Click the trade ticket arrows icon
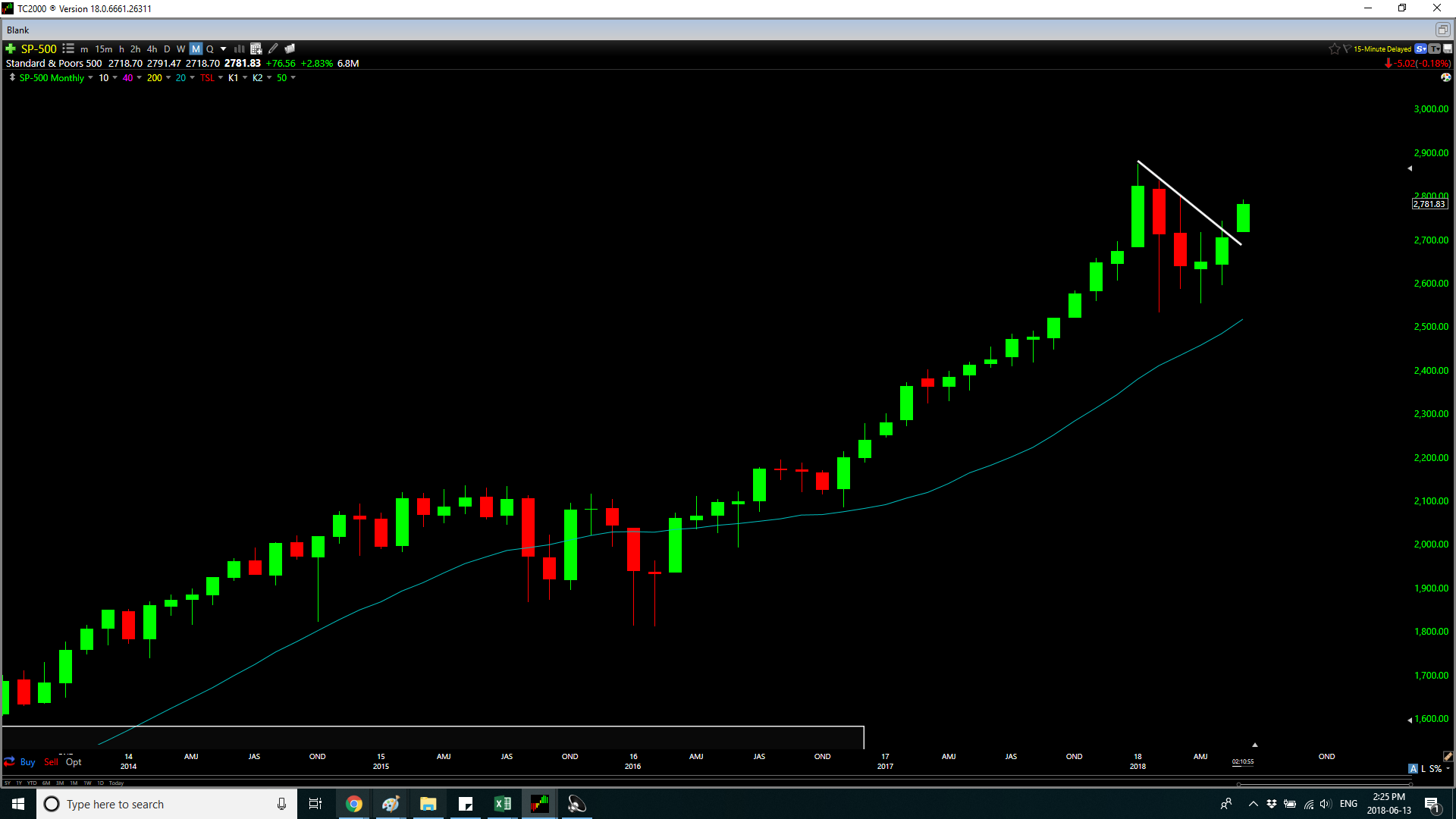Screen dimensions: 1456x819 pos(9,761)
